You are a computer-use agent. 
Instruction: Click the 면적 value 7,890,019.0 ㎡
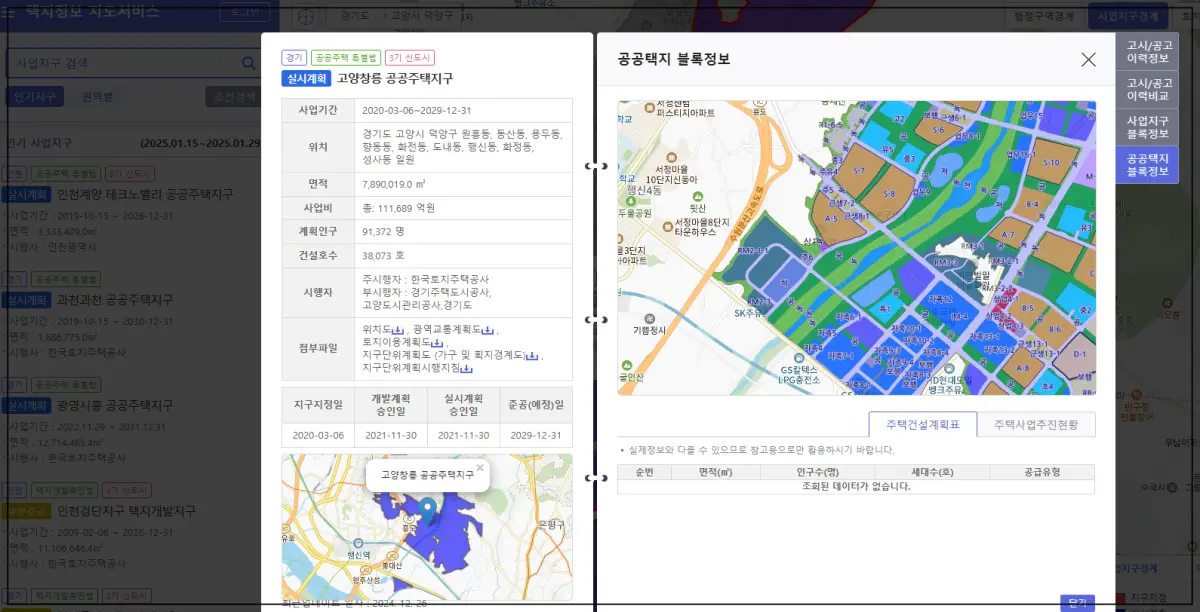394,185
